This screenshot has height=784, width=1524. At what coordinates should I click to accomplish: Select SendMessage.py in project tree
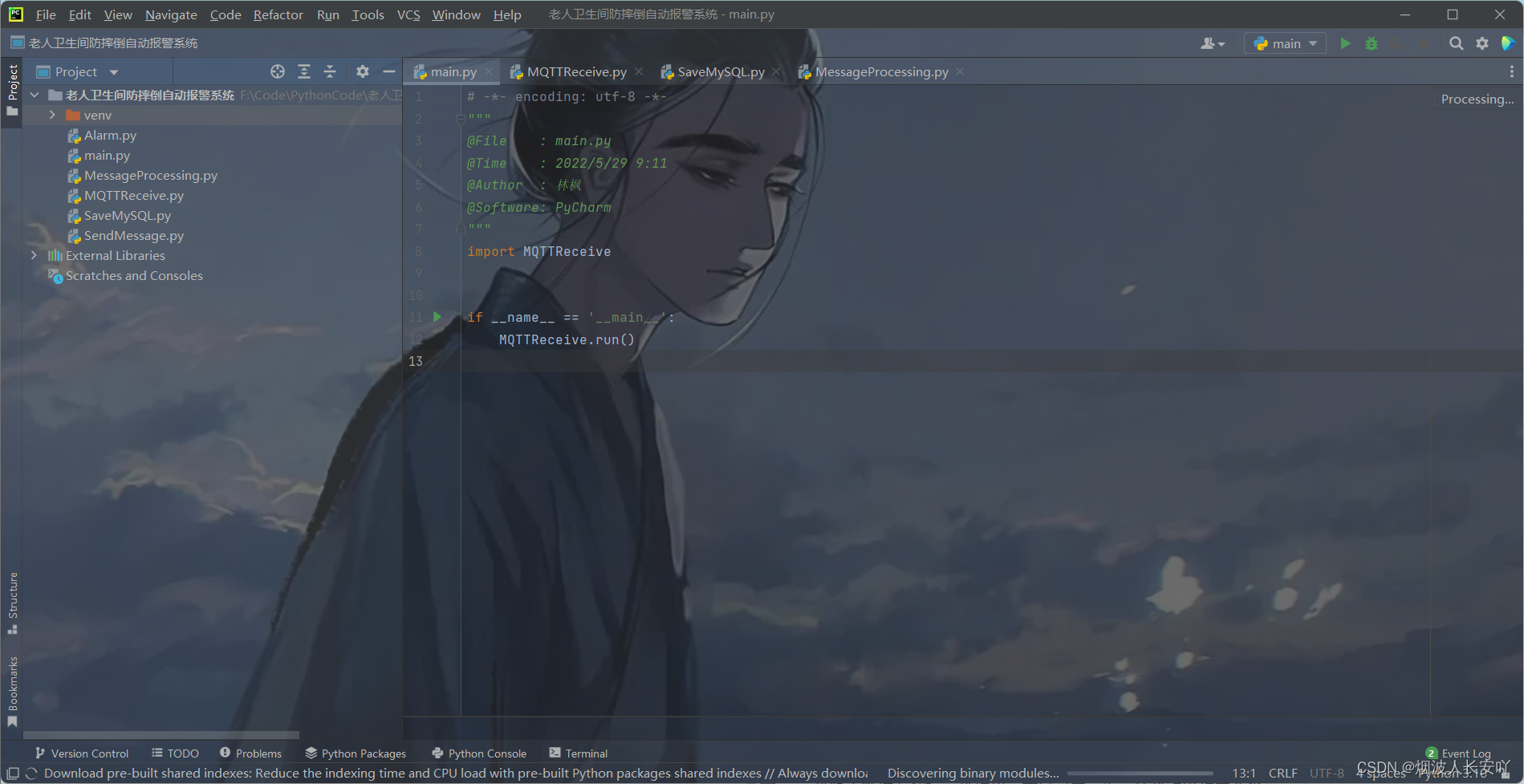coord(133,236)
